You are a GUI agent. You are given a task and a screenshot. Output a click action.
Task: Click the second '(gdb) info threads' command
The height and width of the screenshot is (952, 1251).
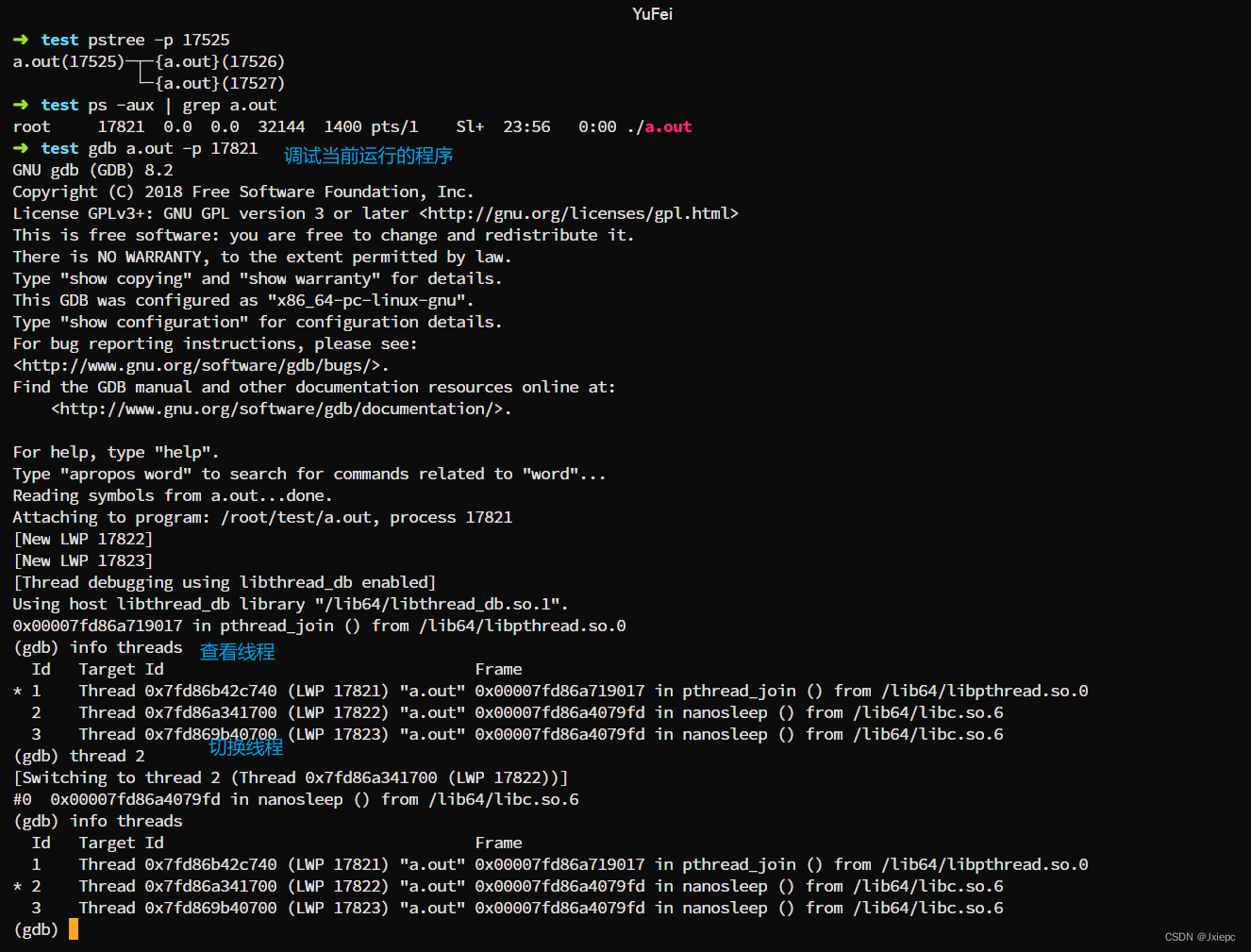click(x=97, y=821)
